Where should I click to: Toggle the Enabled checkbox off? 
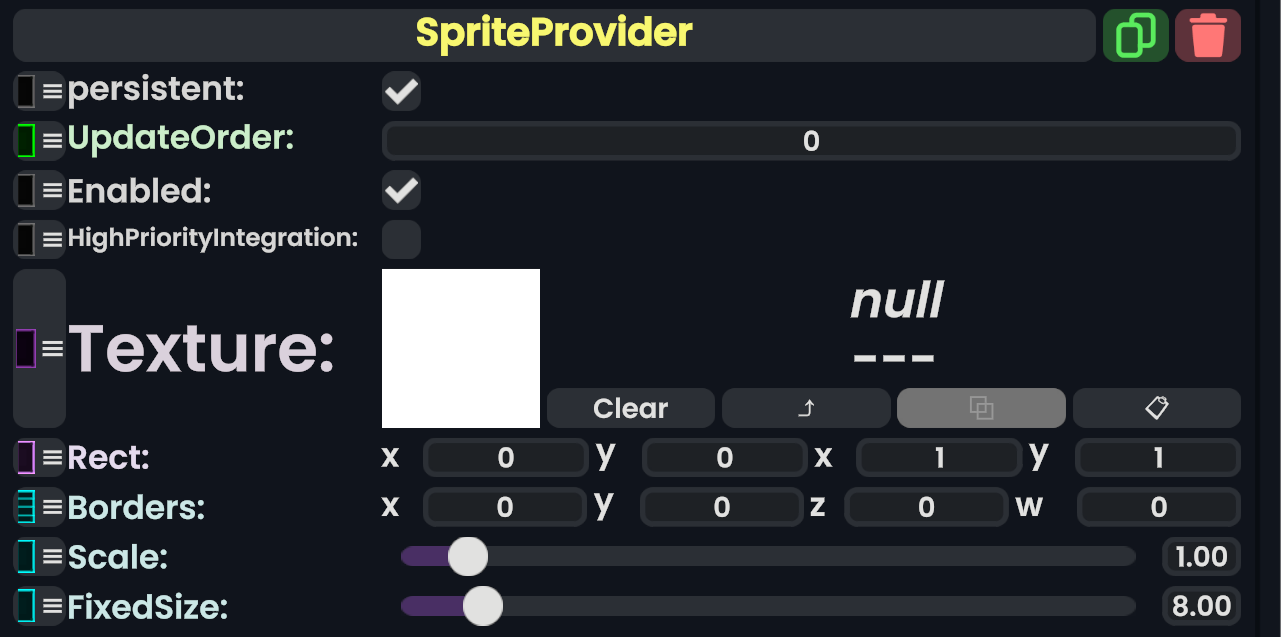401,190
